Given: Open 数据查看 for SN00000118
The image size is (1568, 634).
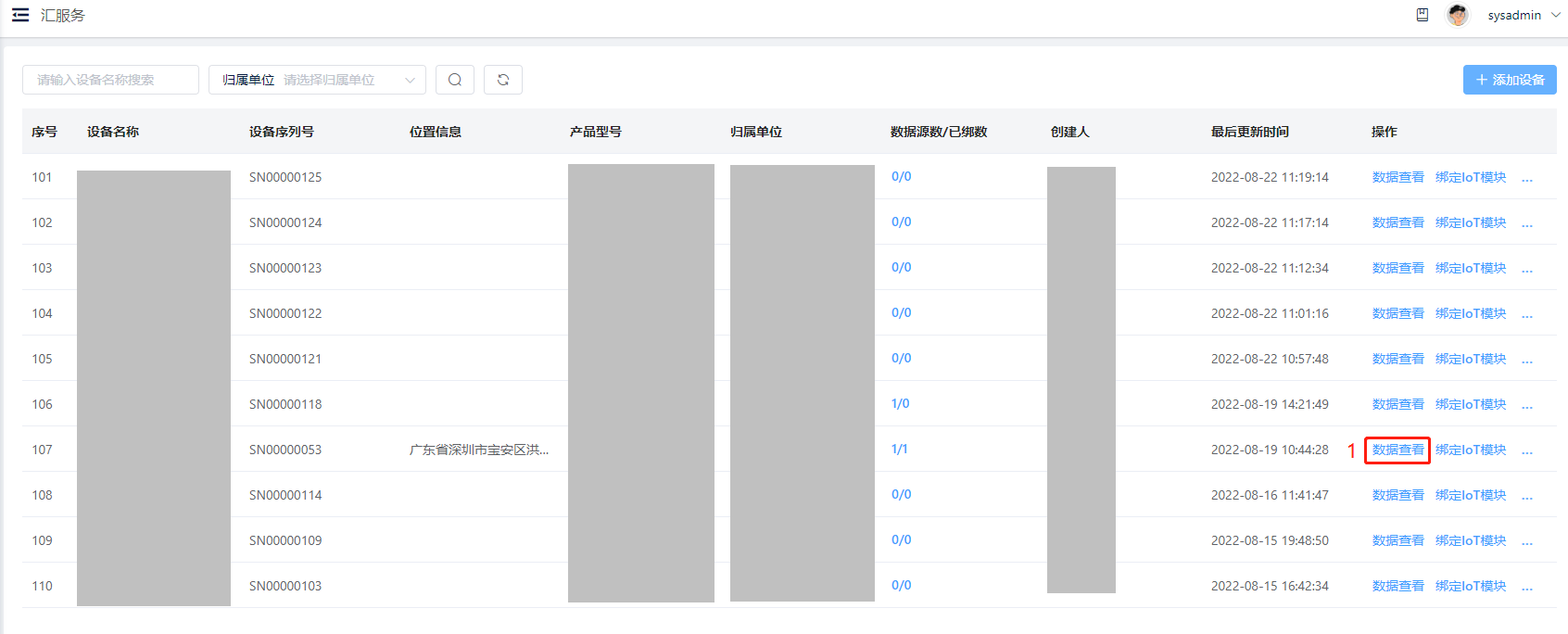Looking at the screenshot, I should [x=1397, y=404].
